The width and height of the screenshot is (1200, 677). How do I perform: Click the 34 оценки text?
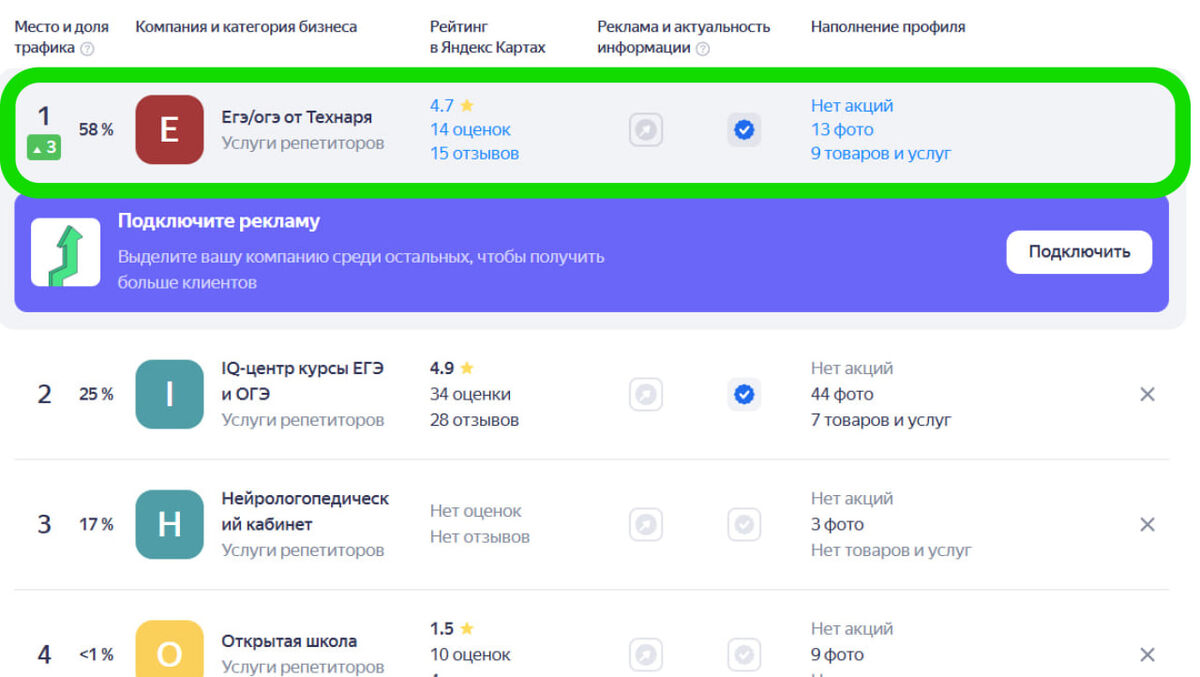(470, 394)
